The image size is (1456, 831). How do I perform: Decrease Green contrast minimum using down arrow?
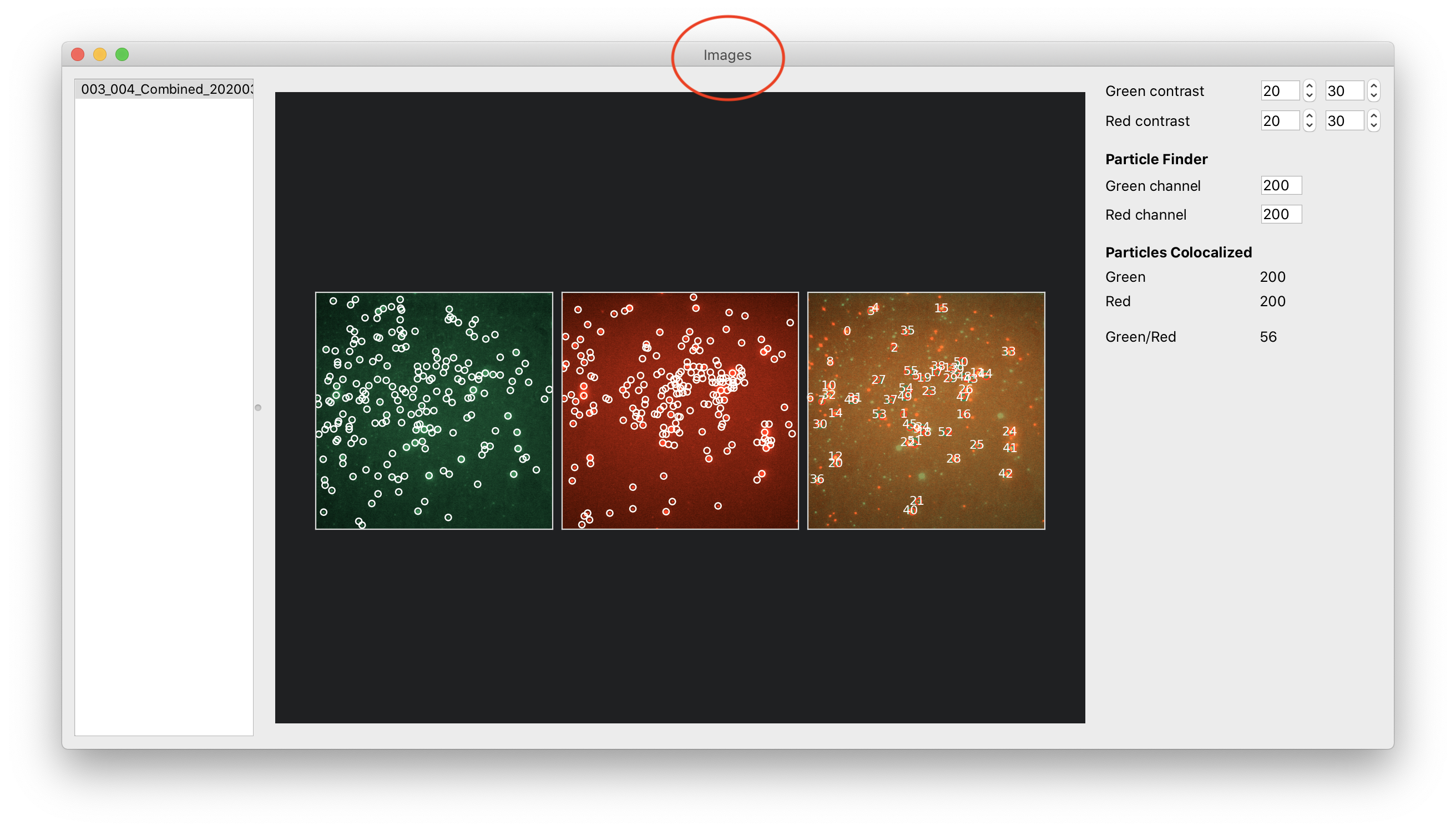tap(1310, 95)
